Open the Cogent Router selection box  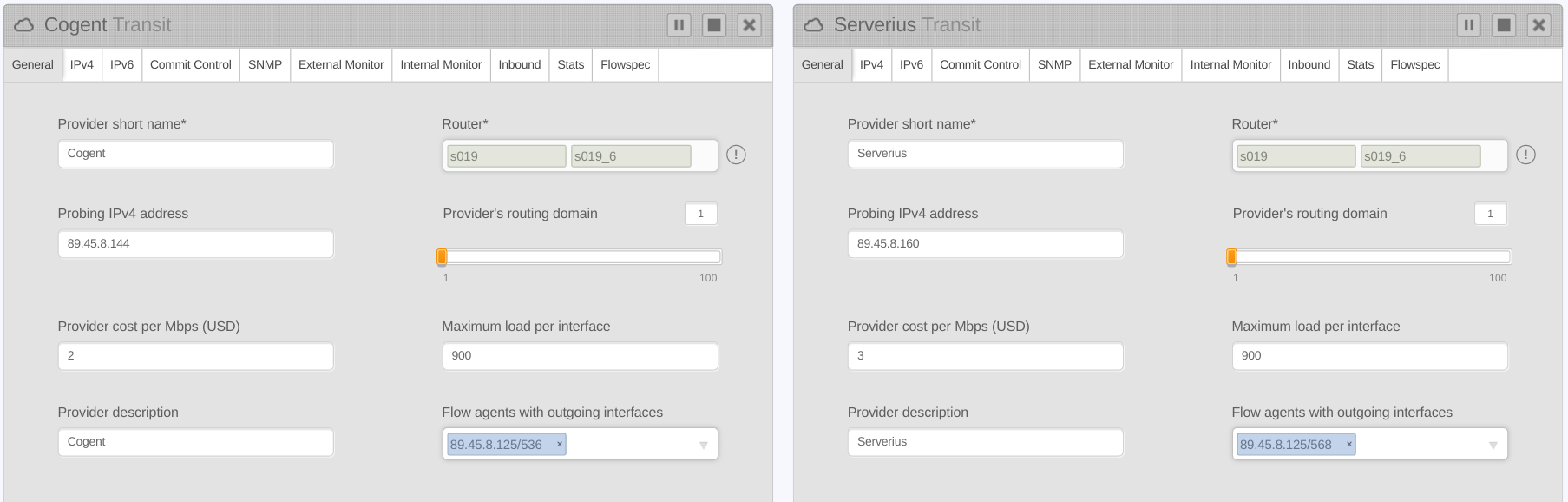703,156
